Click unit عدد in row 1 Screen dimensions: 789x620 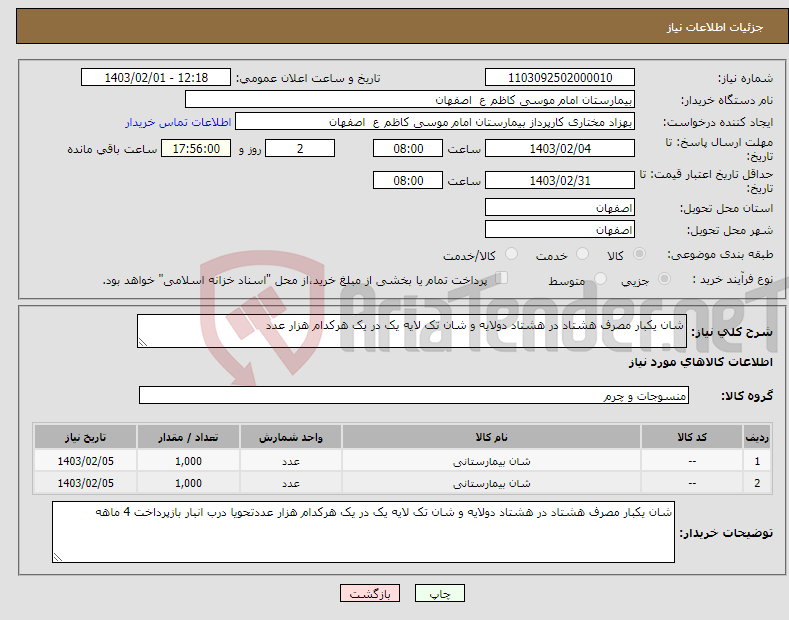click(x=291, y=461)
